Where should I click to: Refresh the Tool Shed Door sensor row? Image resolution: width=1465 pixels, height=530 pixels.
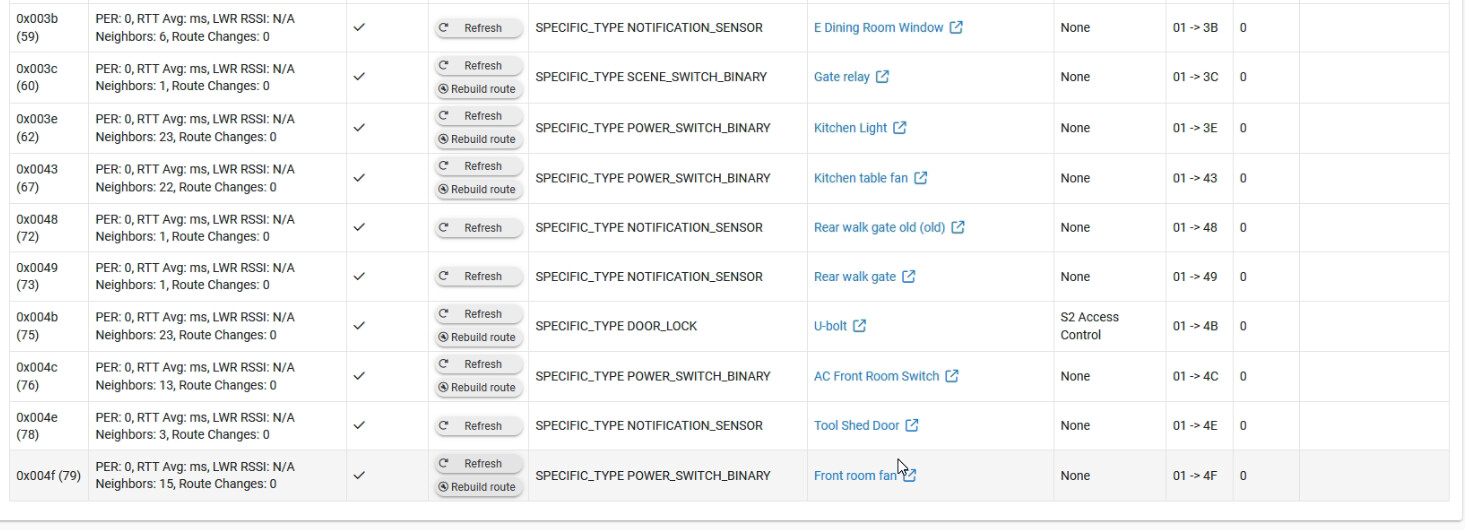478,426
